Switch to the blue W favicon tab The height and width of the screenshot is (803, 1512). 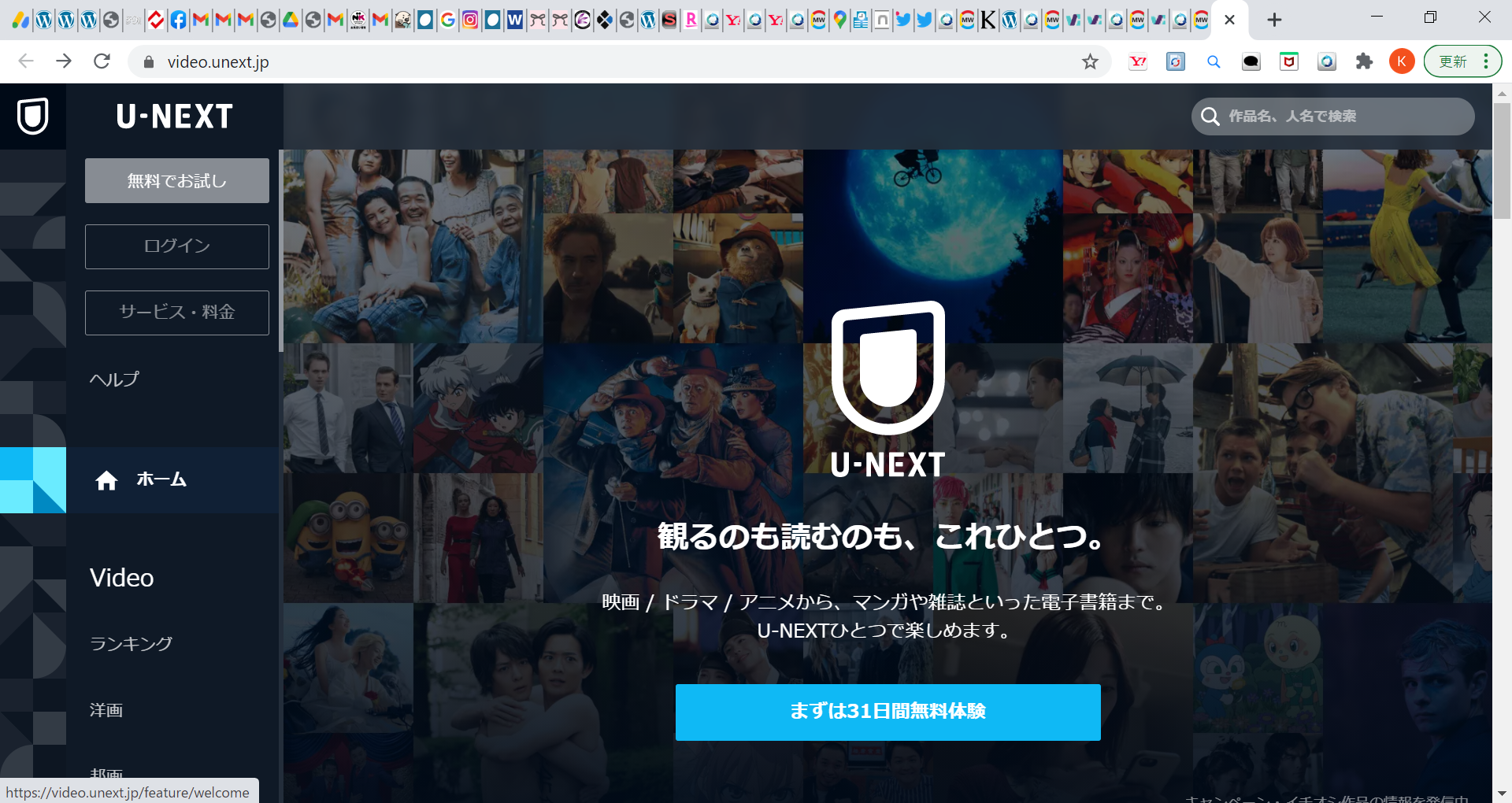click(515, 20)
